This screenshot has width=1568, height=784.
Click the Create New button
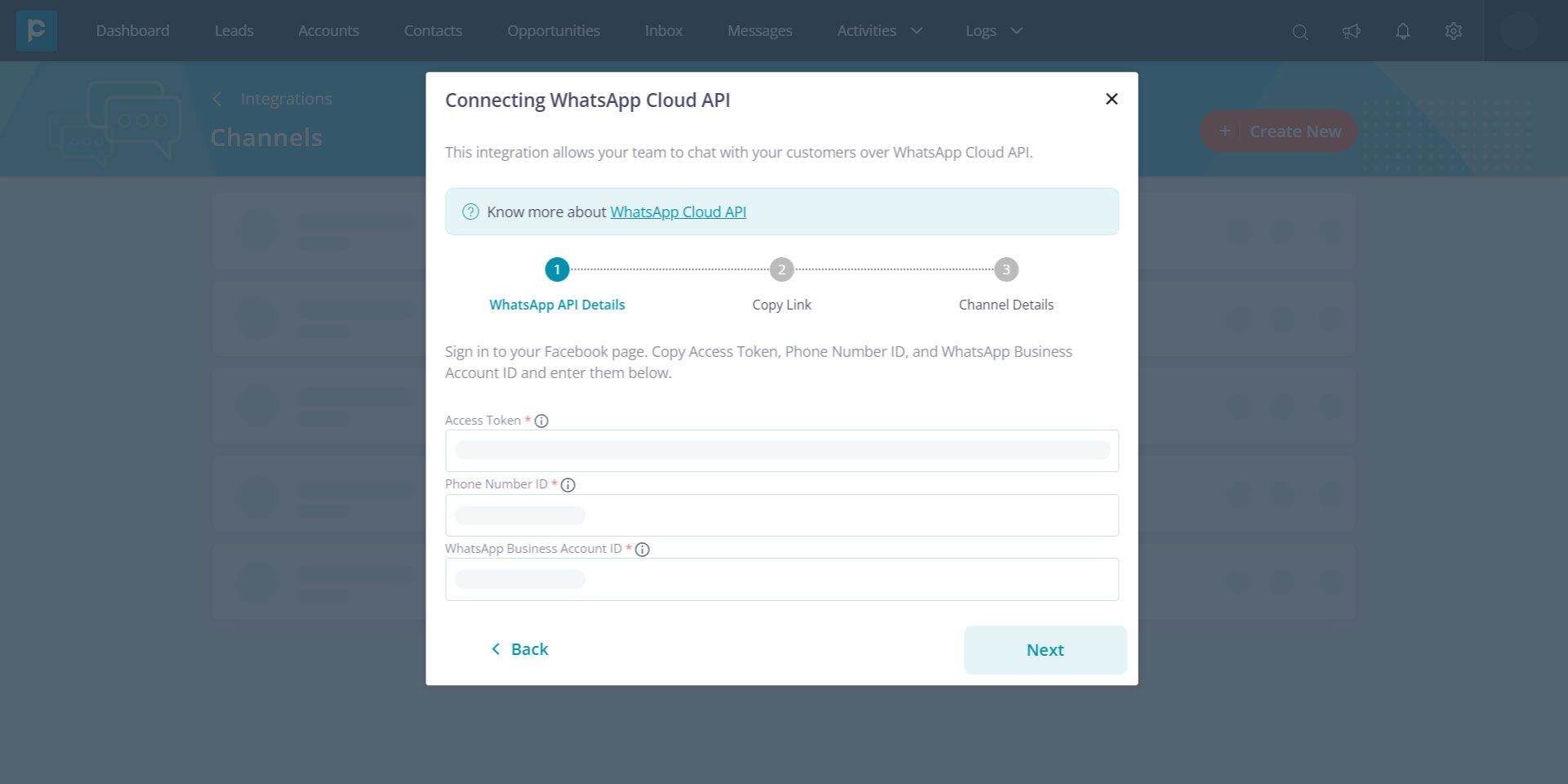[1279, 131]
